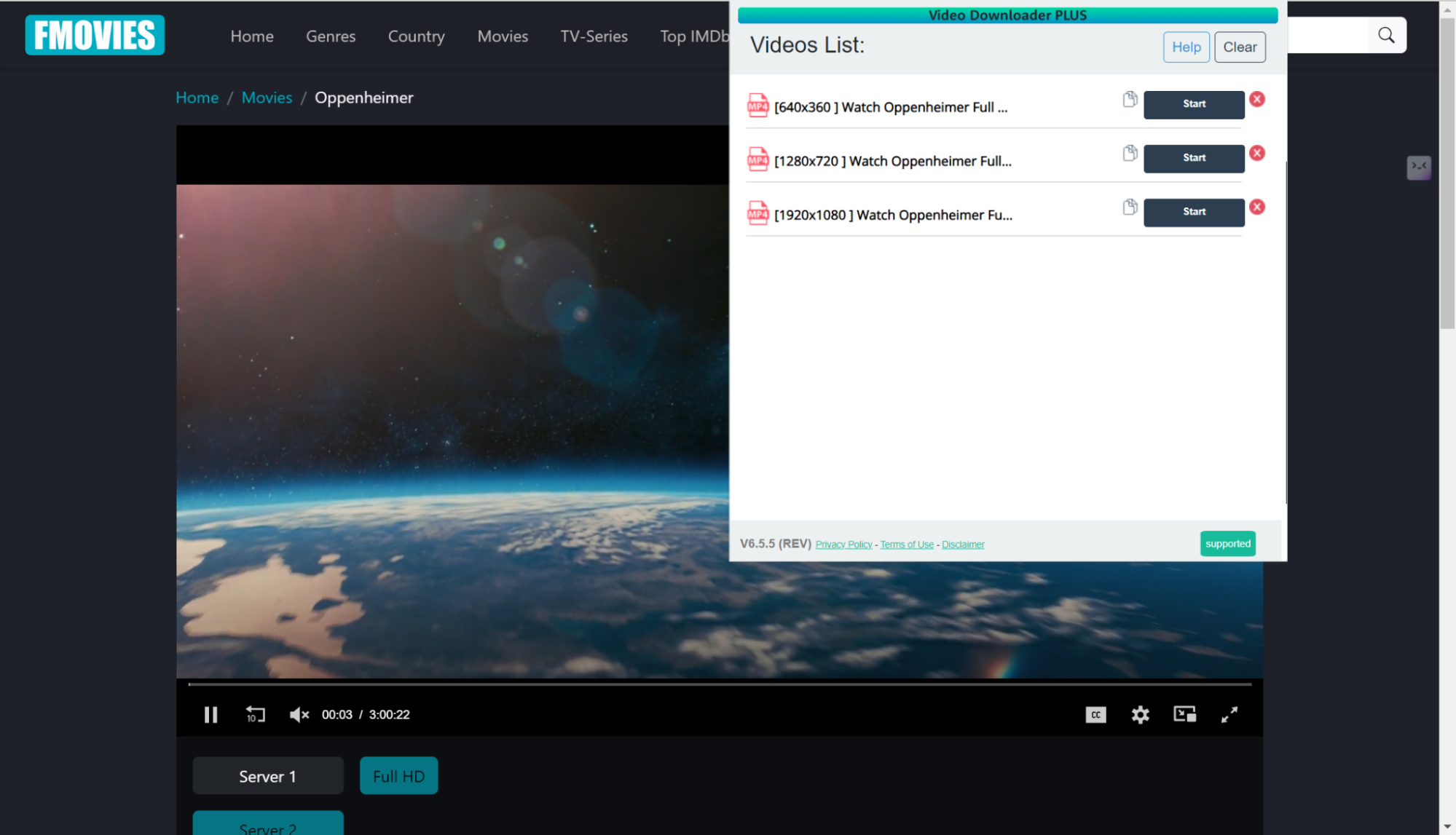Open the Movies nav item

pos(503,36)
